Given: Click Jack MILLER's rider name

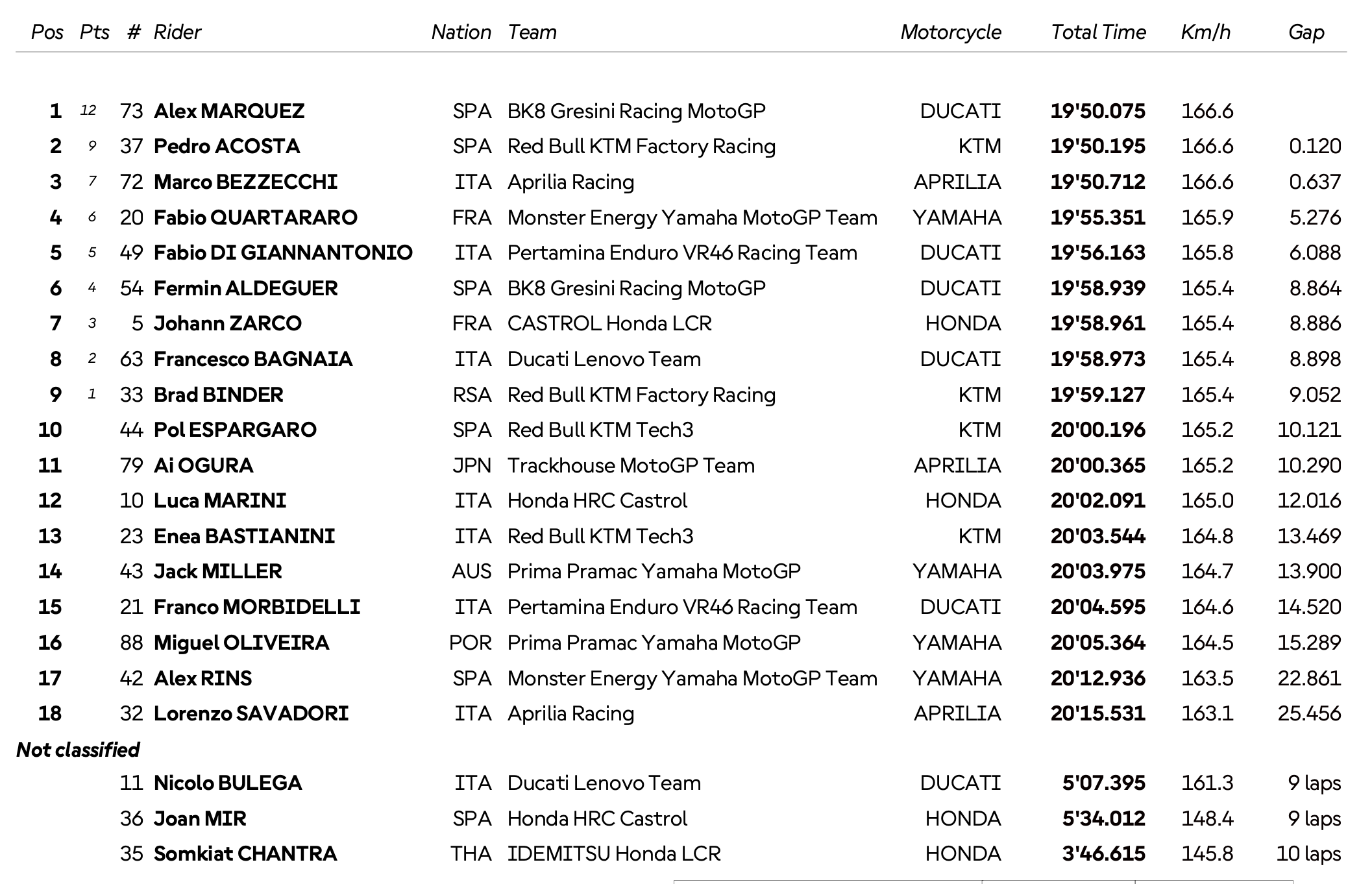Looking at the screenshot, I should point(217,571).
